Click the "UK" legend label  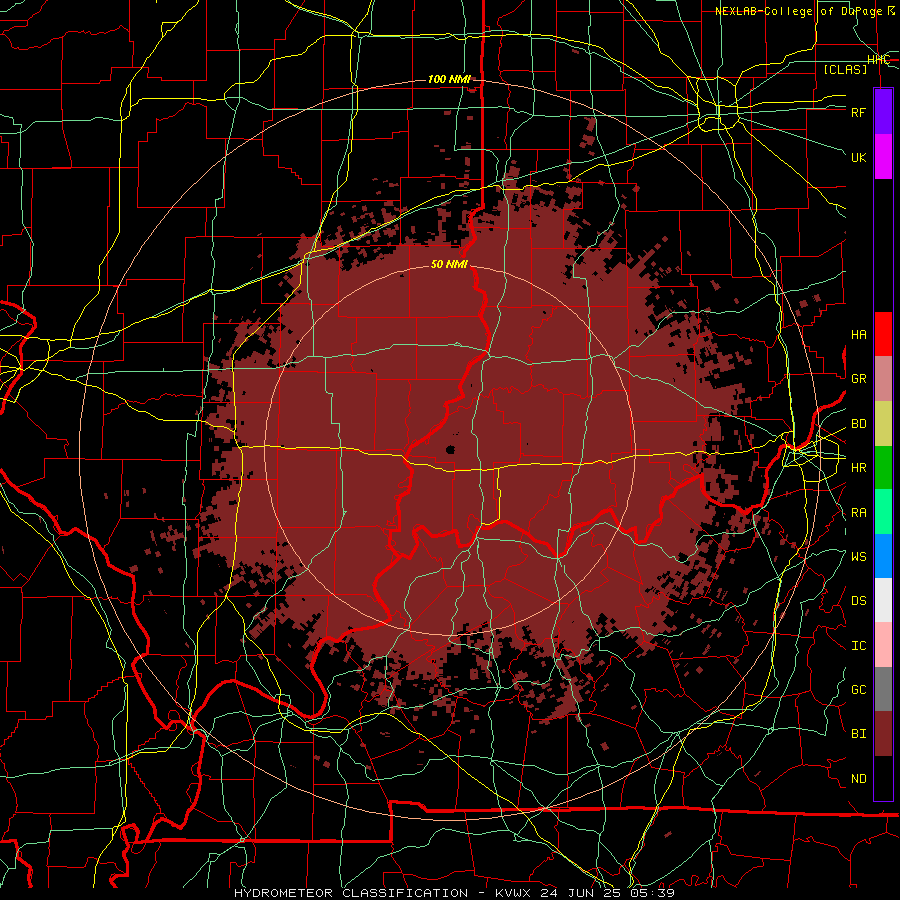[859, 157]
